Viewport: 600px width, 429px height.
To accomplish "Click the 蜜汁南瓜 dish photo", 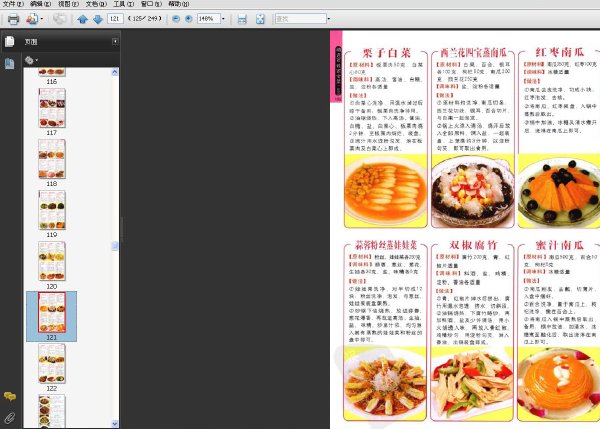I will (559, 383).
